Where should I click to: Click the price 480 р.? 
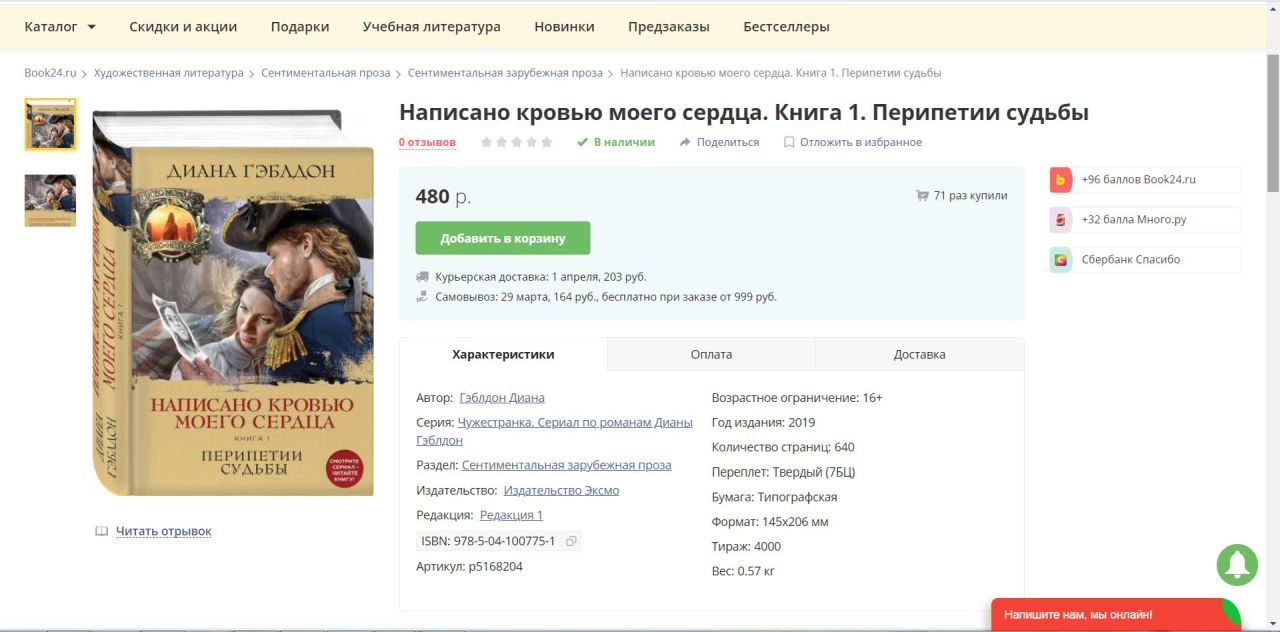pyautogui.click(x=443, y=197)
